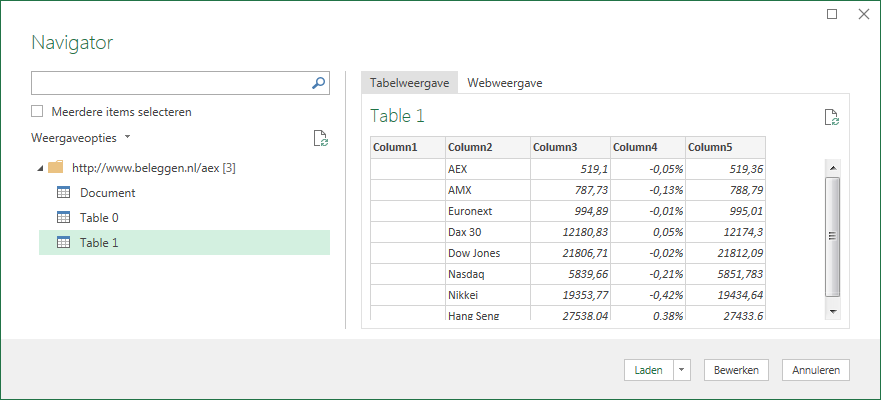Enable 'Meerdere items selecteren' checkbox
Screen dimensions: 881x400
coord(38,112)
